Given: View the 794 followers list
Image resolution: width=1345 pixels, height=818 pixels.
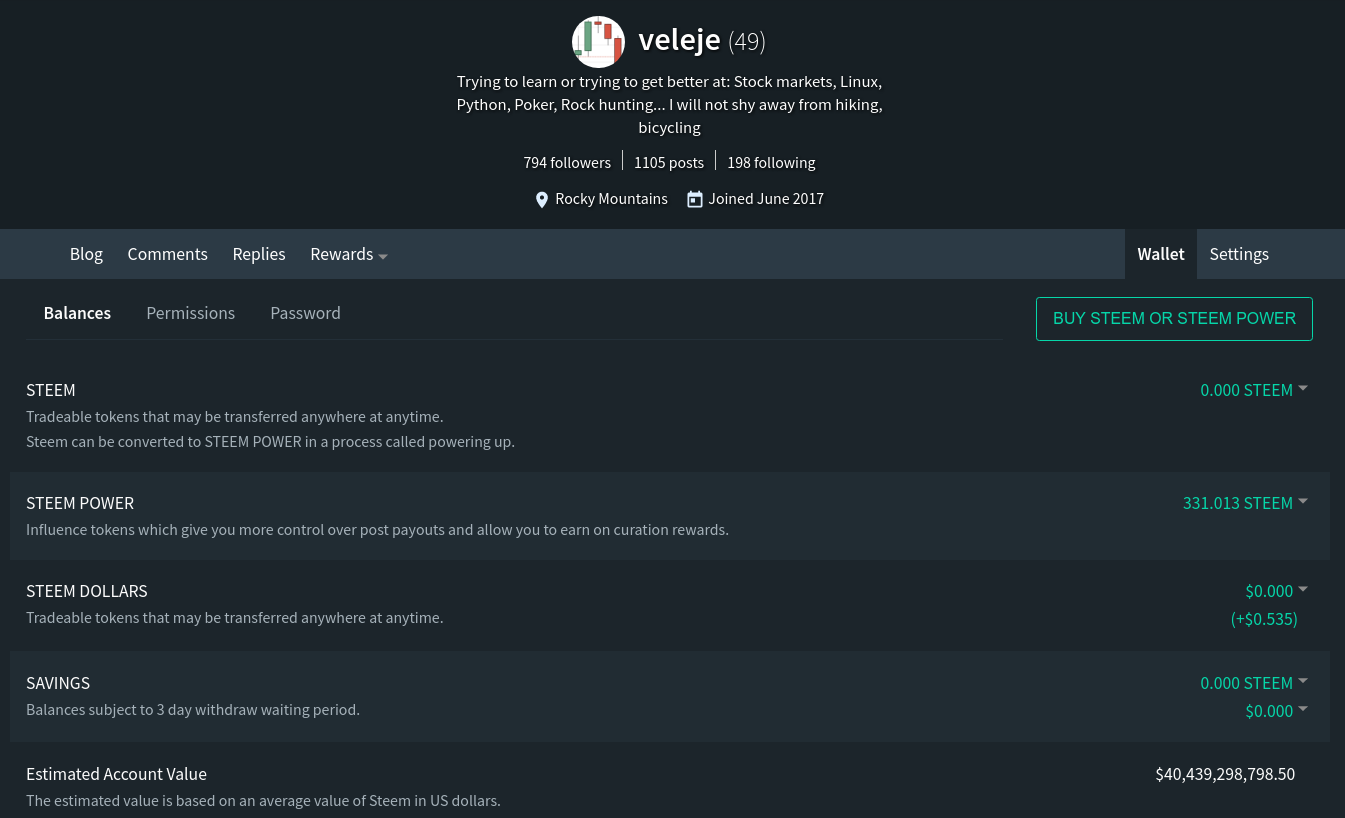Looking at the screenshot, I should point(567,162).
